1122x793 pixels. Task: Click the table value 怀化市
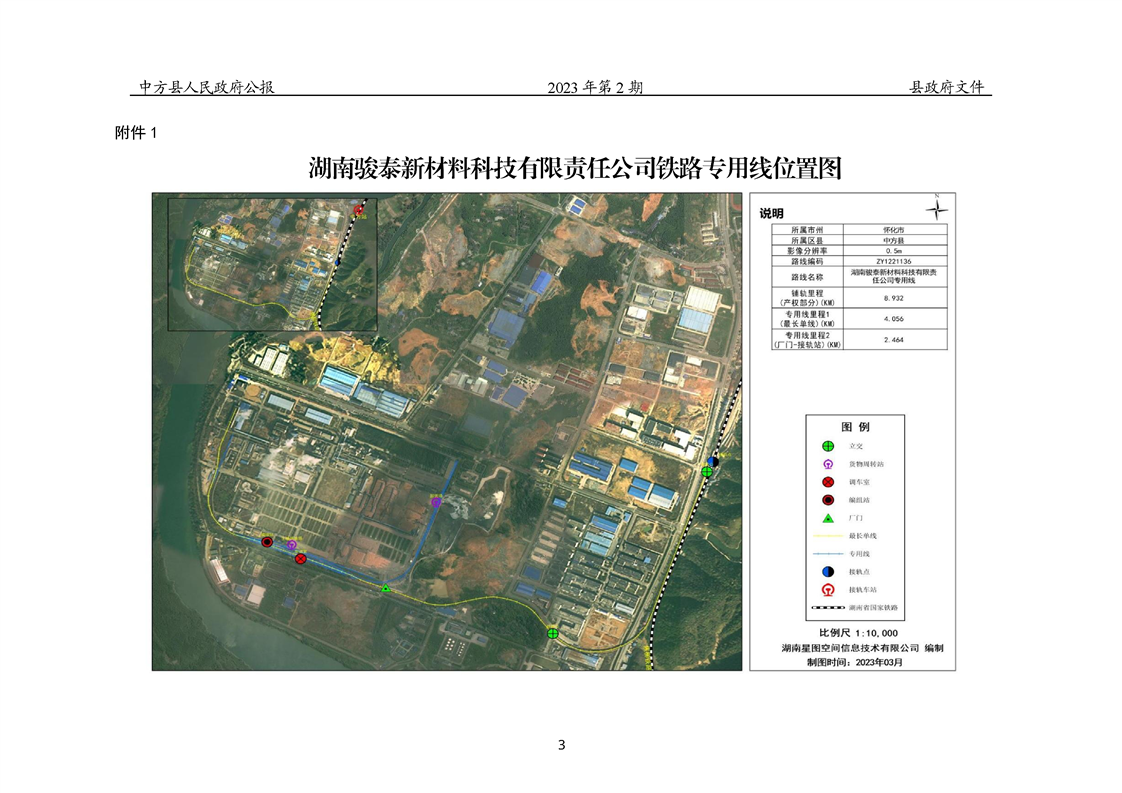pos(894,230)
